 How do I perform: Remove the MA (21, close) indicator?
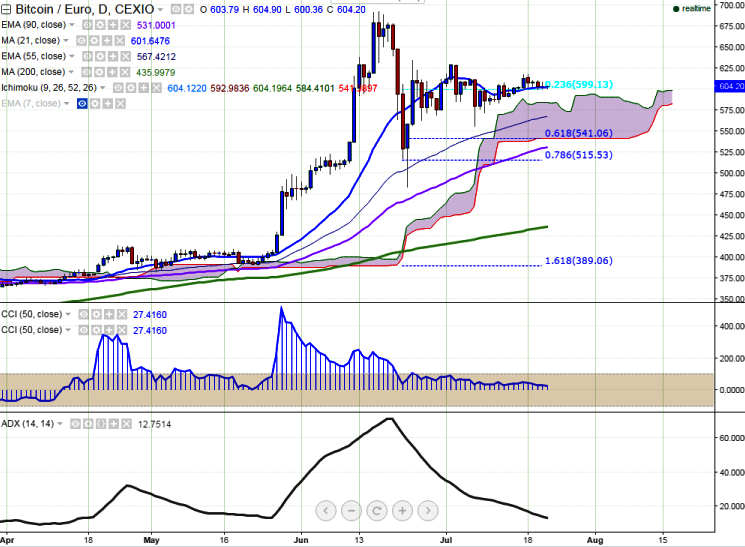(119, 41)
